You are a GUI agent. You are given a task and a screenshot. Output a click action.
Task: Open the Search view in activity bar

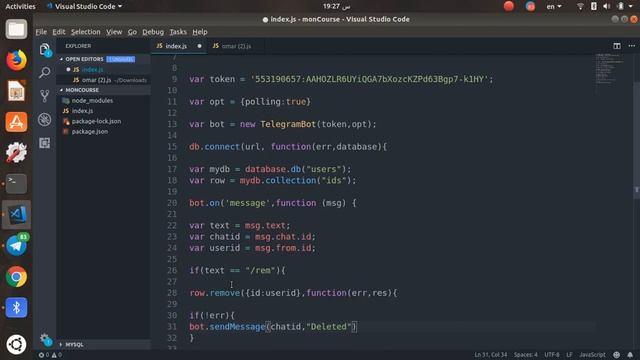(44, 73)
